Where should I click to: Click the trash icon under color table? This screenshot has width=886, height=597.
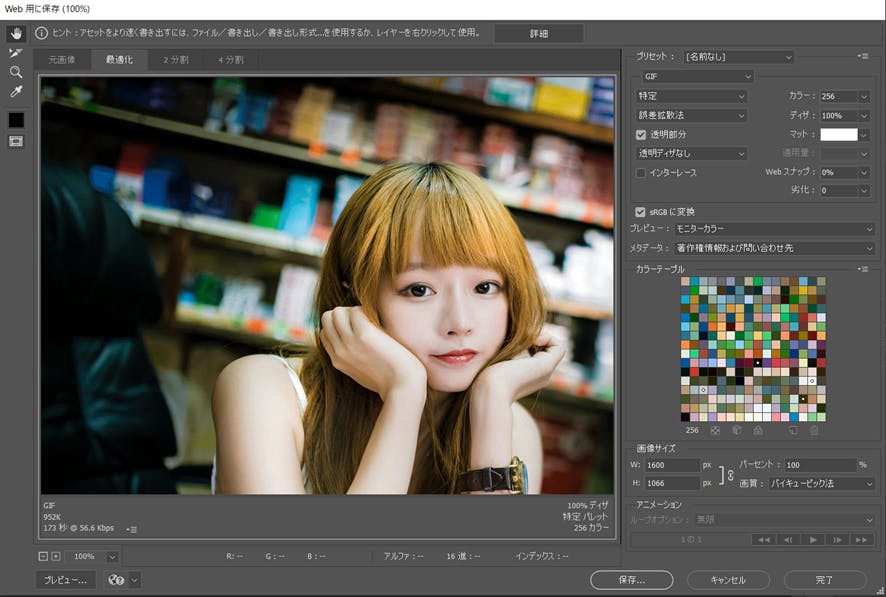[814, 430]
